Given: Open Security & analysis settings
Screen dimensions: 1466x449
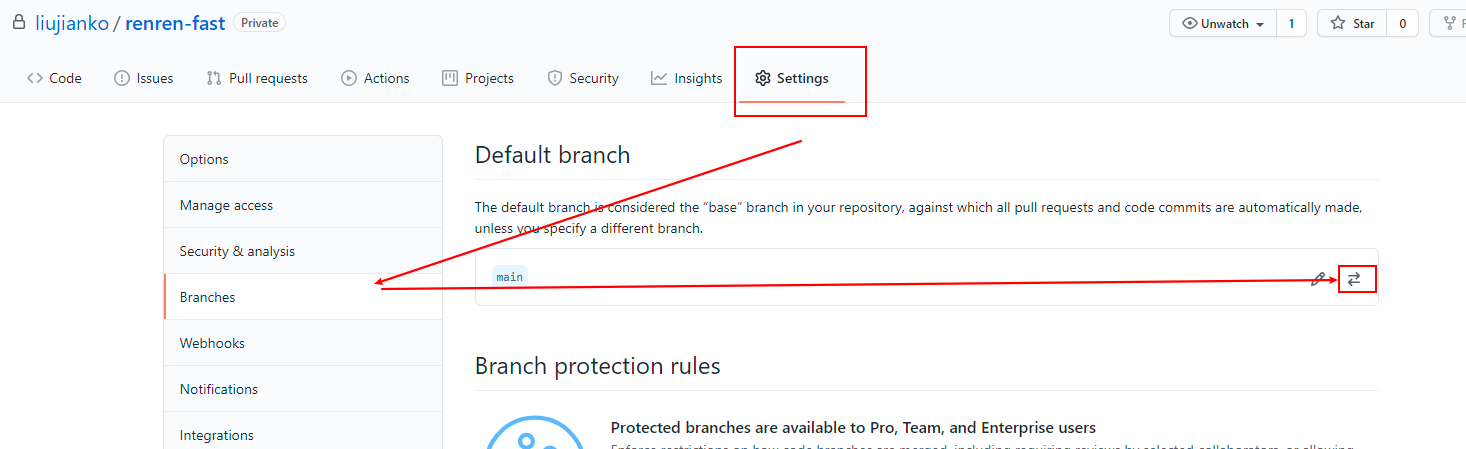Looking at the screenshot, I should click(x=237, y=251).
